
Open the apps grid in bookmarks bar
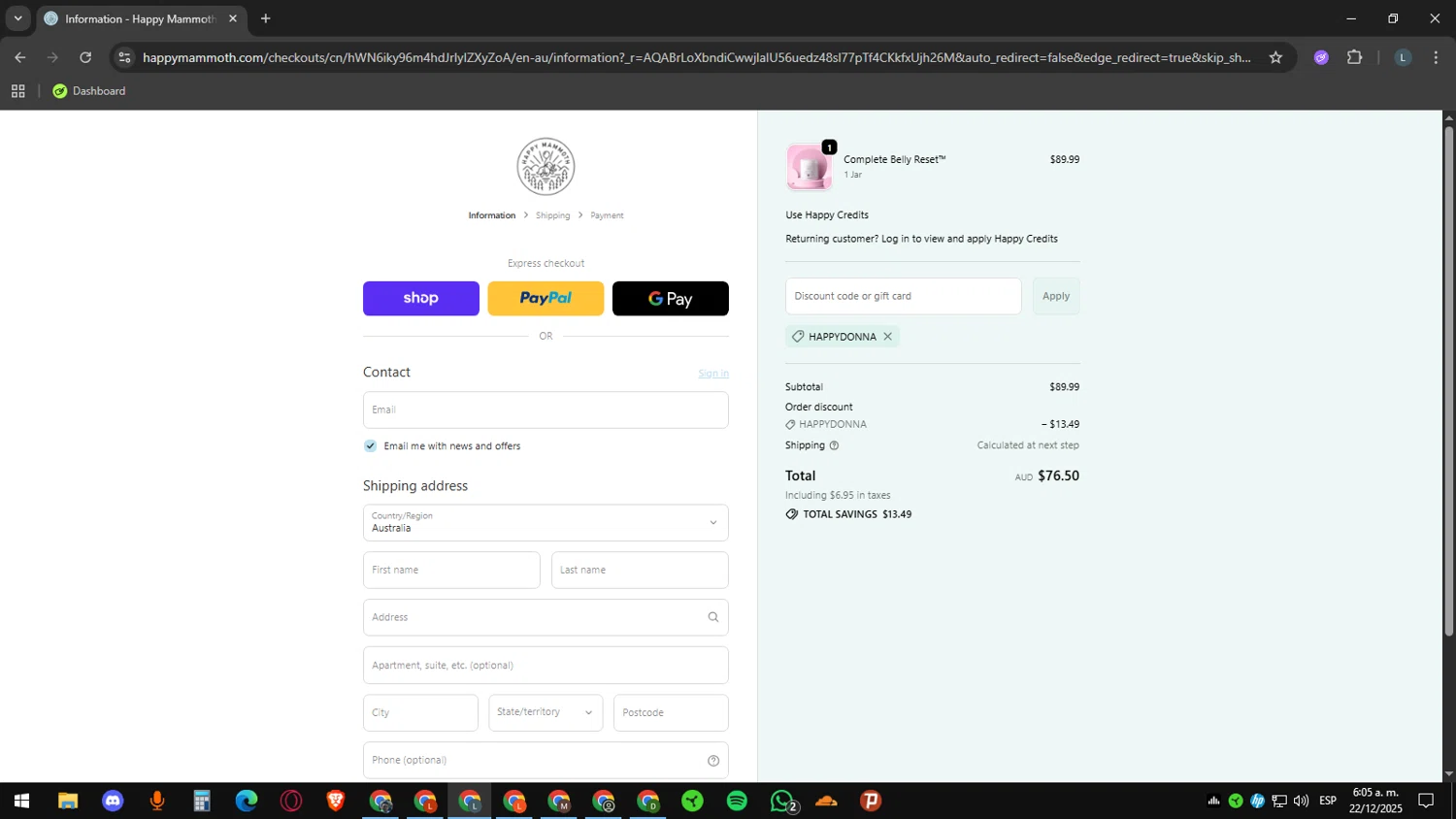pyautogui.click(x=17, y=91)
